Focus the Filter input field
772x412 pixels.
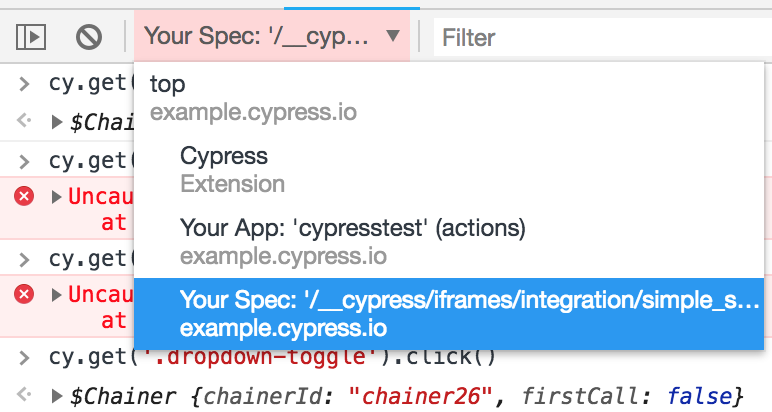pos(603,37)
